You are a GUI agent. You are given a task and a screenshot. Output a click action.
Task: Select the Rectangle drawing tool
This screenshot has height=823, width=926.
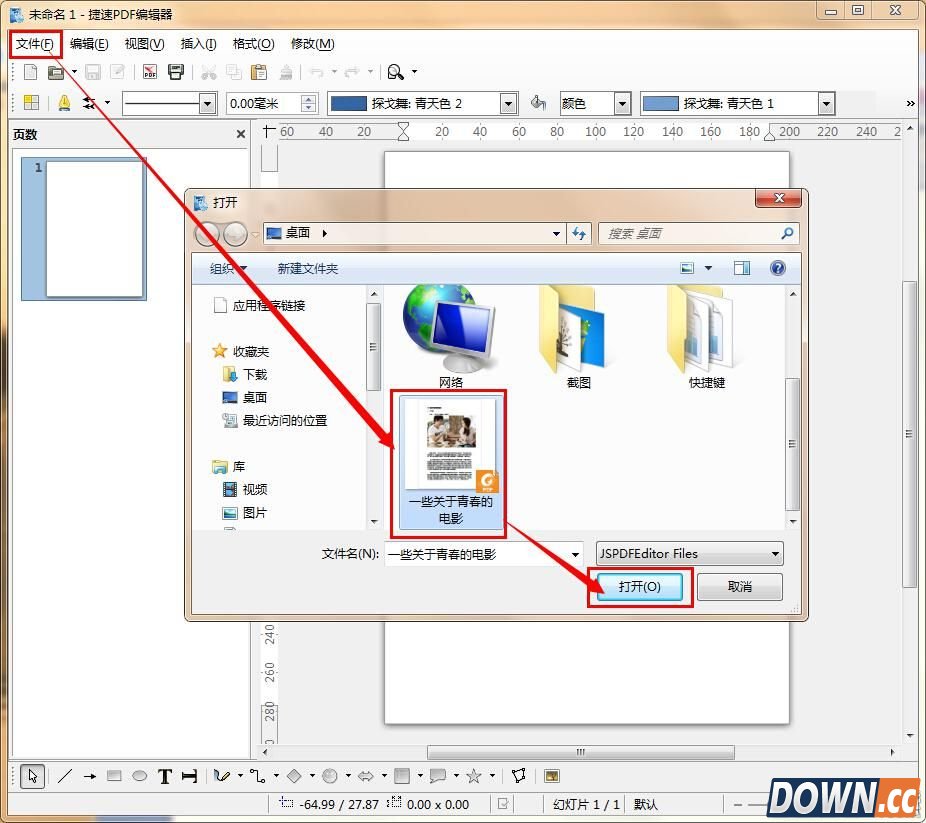point(114,776)
